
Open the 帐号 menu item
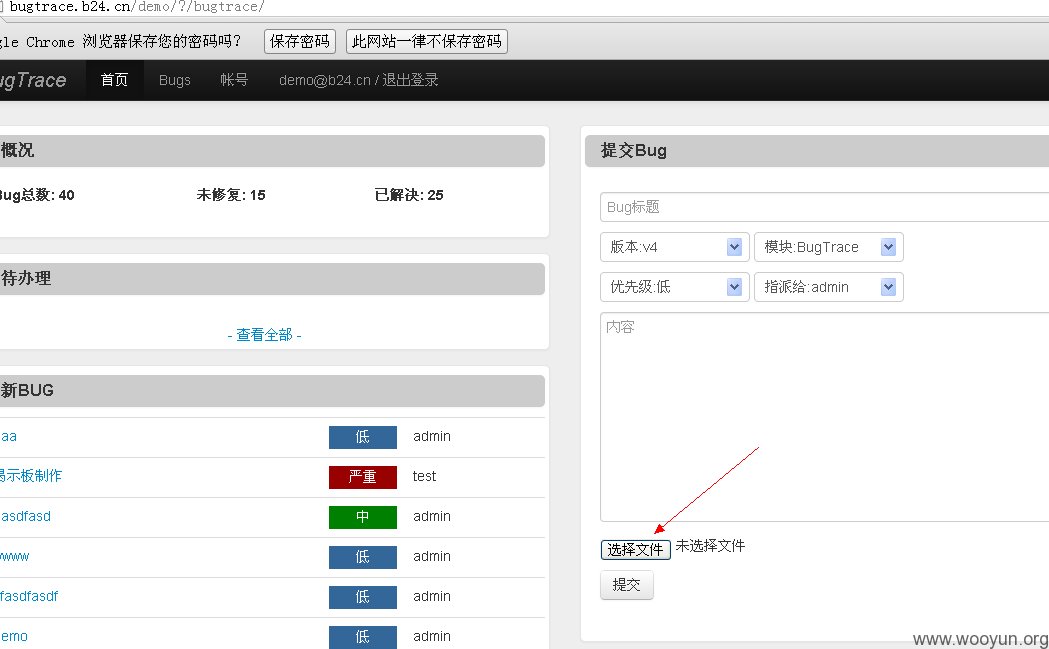(234, 80)
